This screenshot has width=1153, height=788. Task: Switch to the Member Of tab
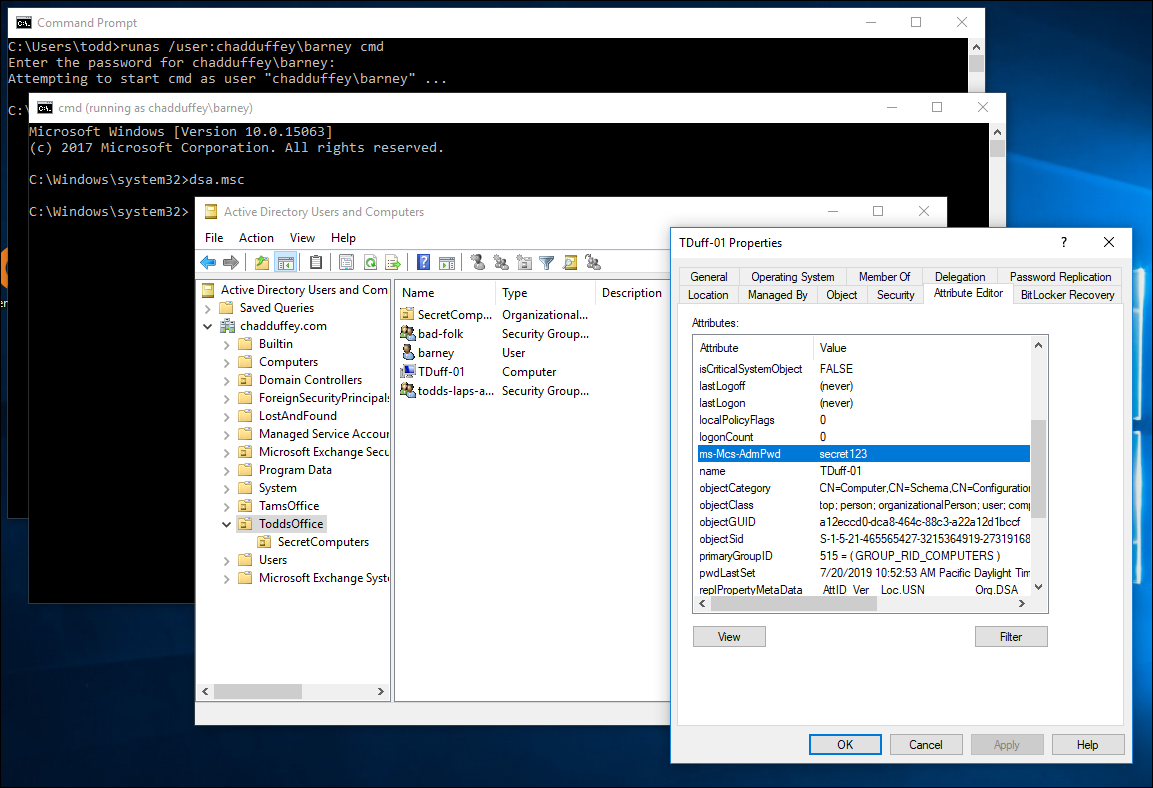(885, 277)
